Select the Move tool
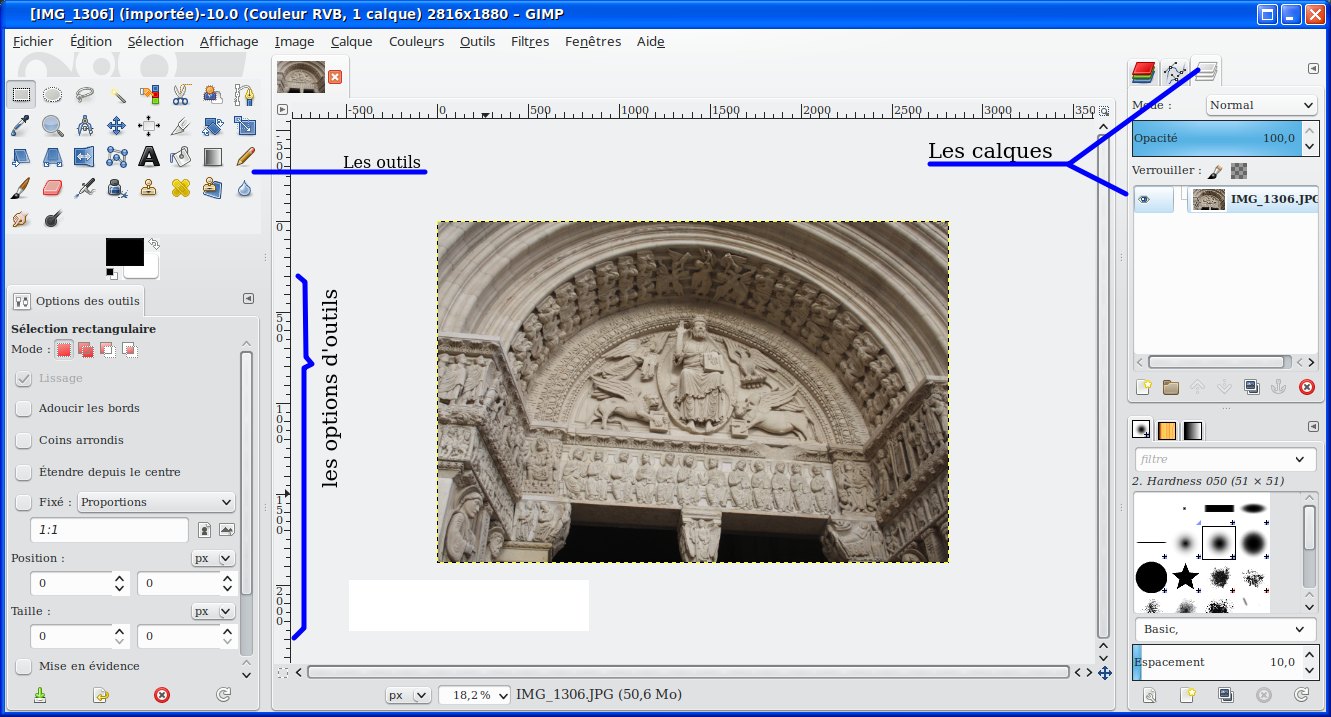 [x=117, y=126]
